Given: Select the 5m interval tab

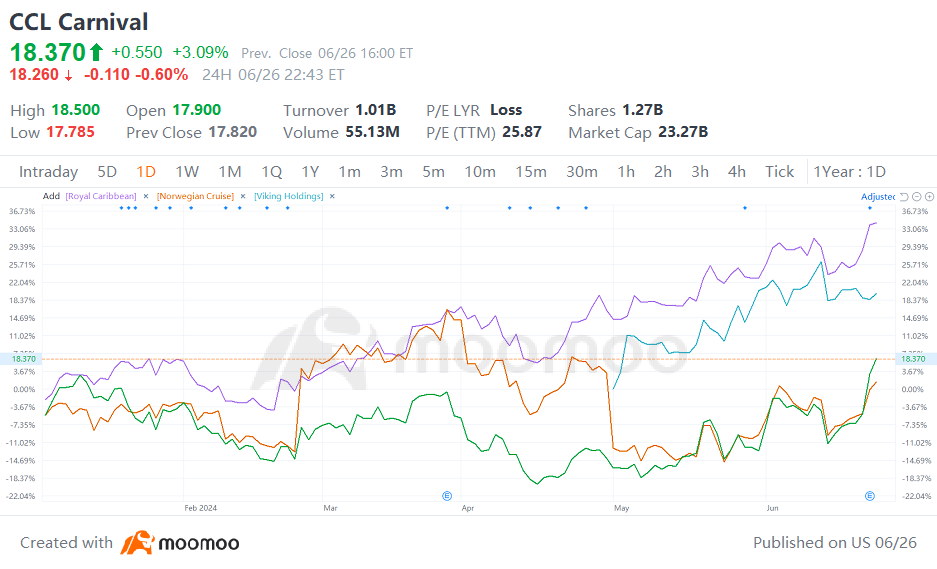Looking at the screenshot, I should coord(433,172).
